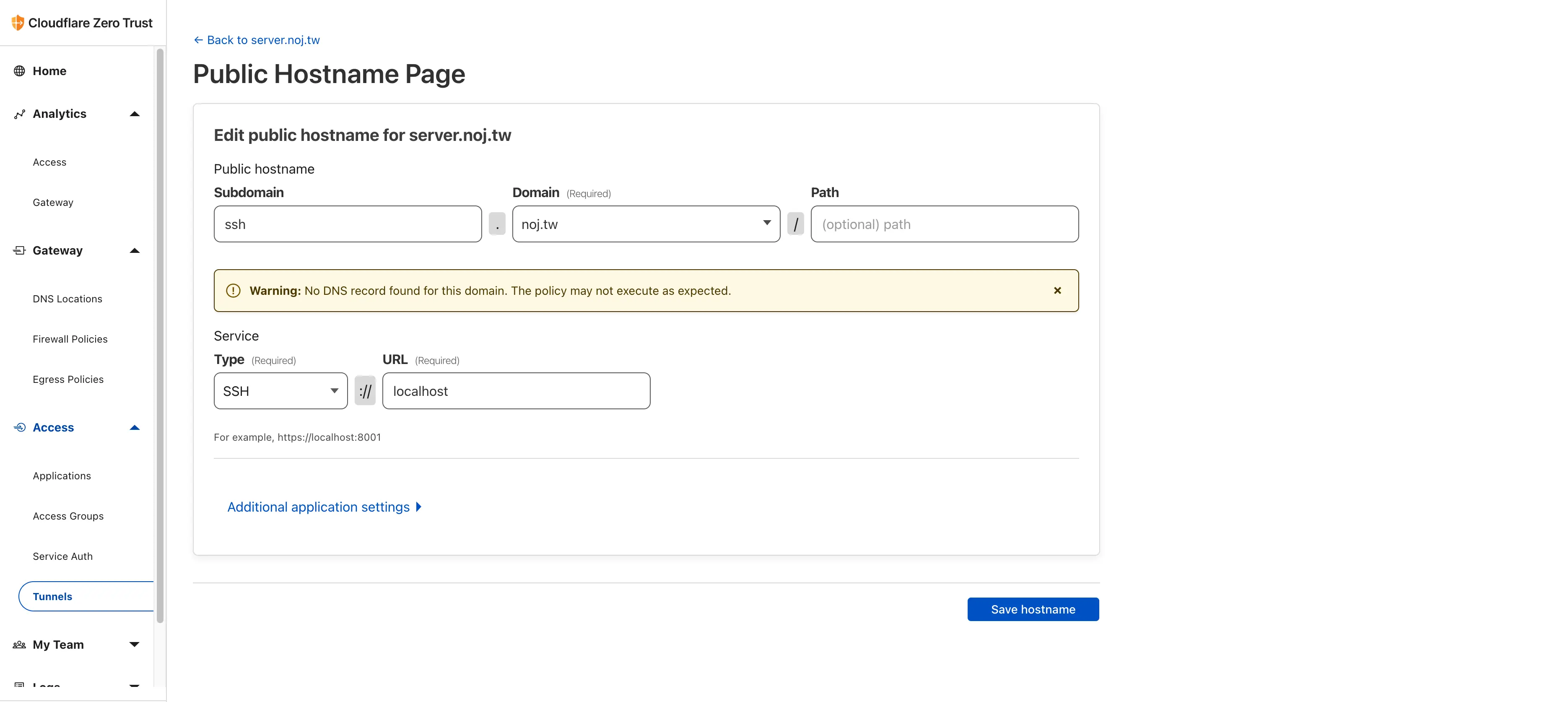Image resolution: width=1568 pixels, height=702 pixels.
Task: Collapse the Analytics section chevron
Action: click(x=135, y=114)
